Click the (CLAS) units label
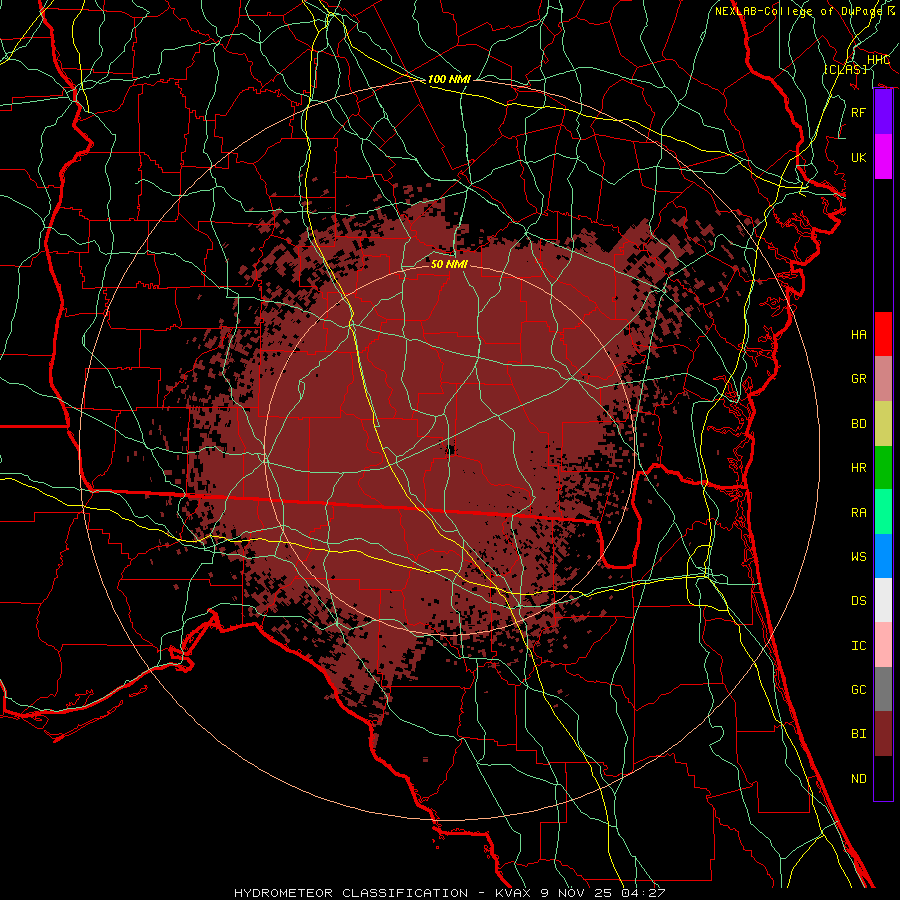The height and width of the screenshot is (900, 900). [x=845, y=69]
